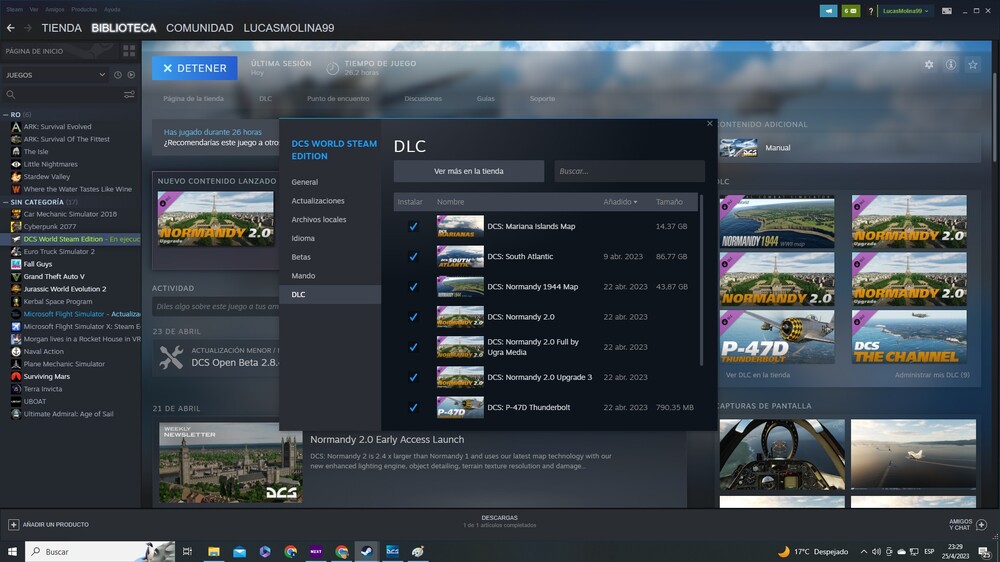This screenshot has width=1000, height=562.
Task: Toggle DCS: Normandy 1944 Map checkbox
Action: point(413,286)
